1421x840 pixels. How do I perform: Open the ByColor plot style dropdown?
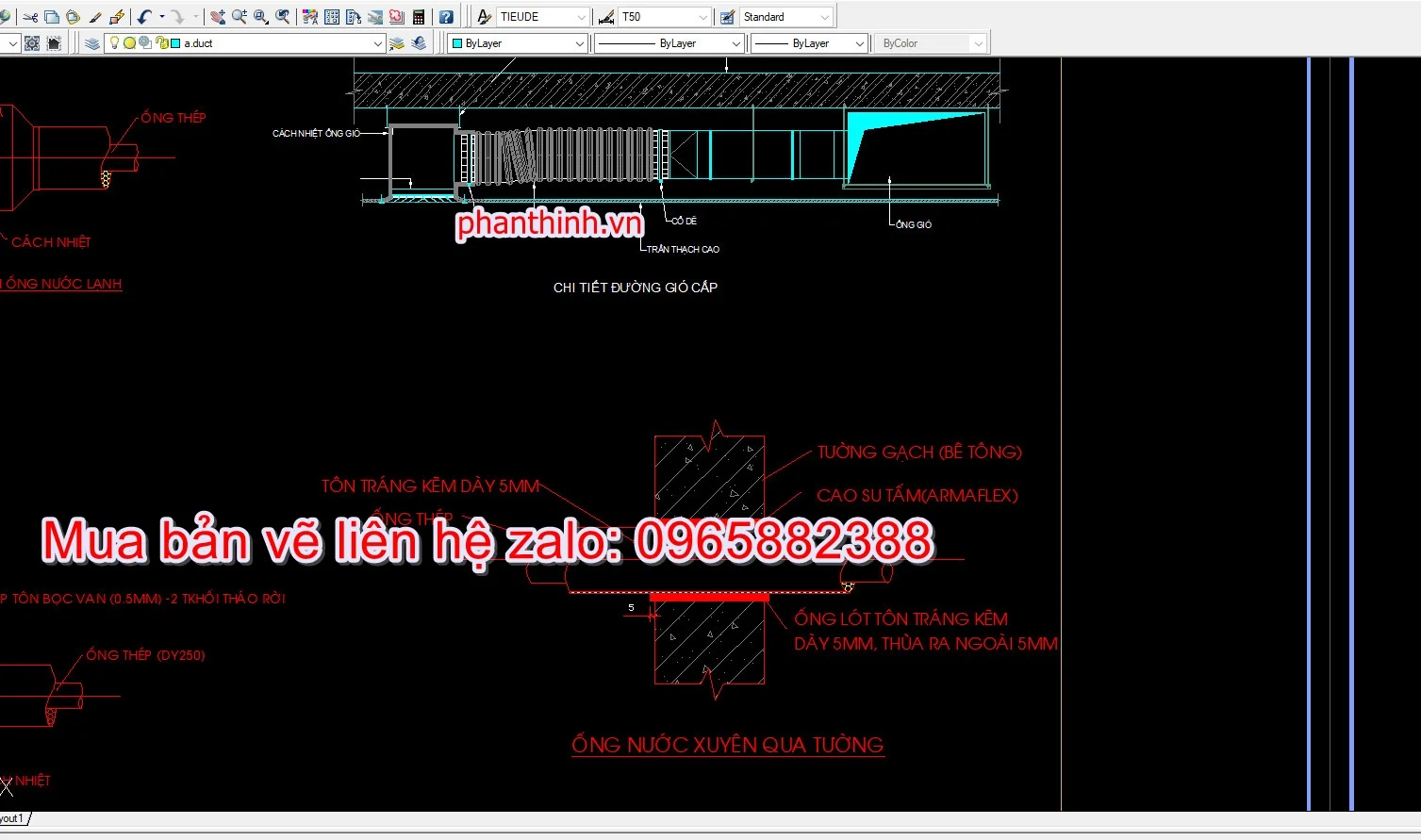979,43
